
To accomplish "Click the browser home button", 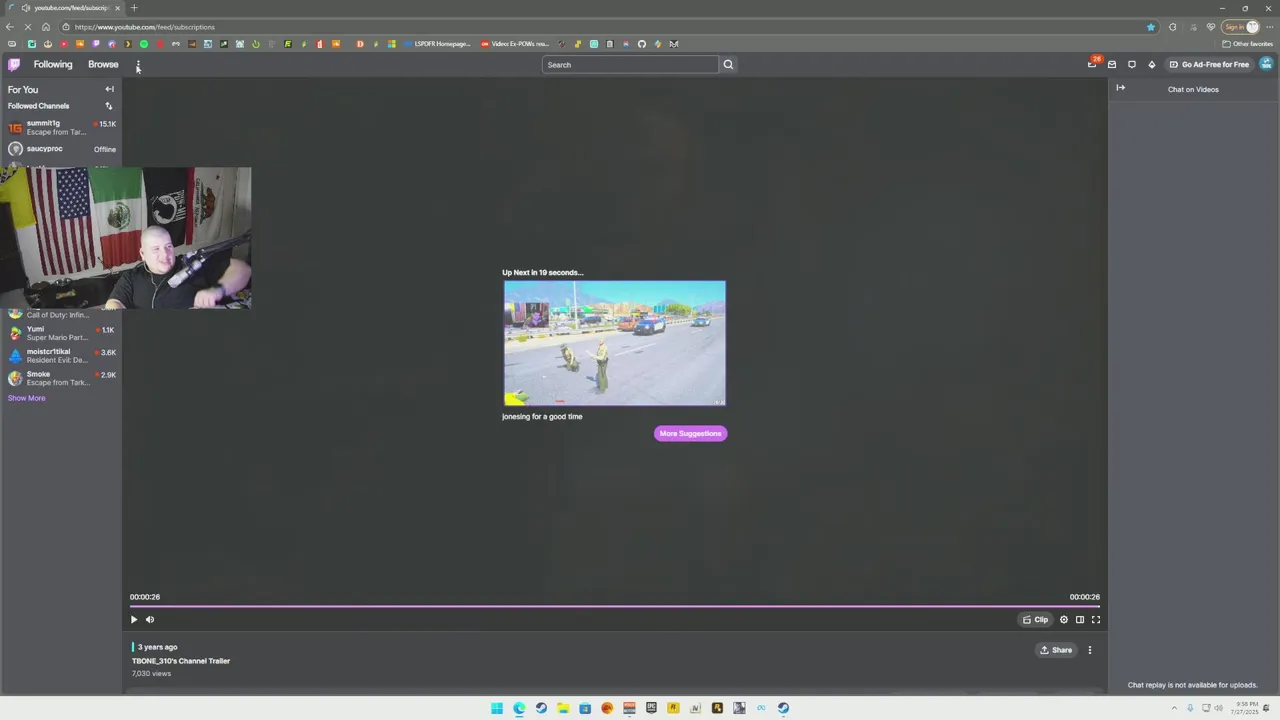I will click(46, 27).
